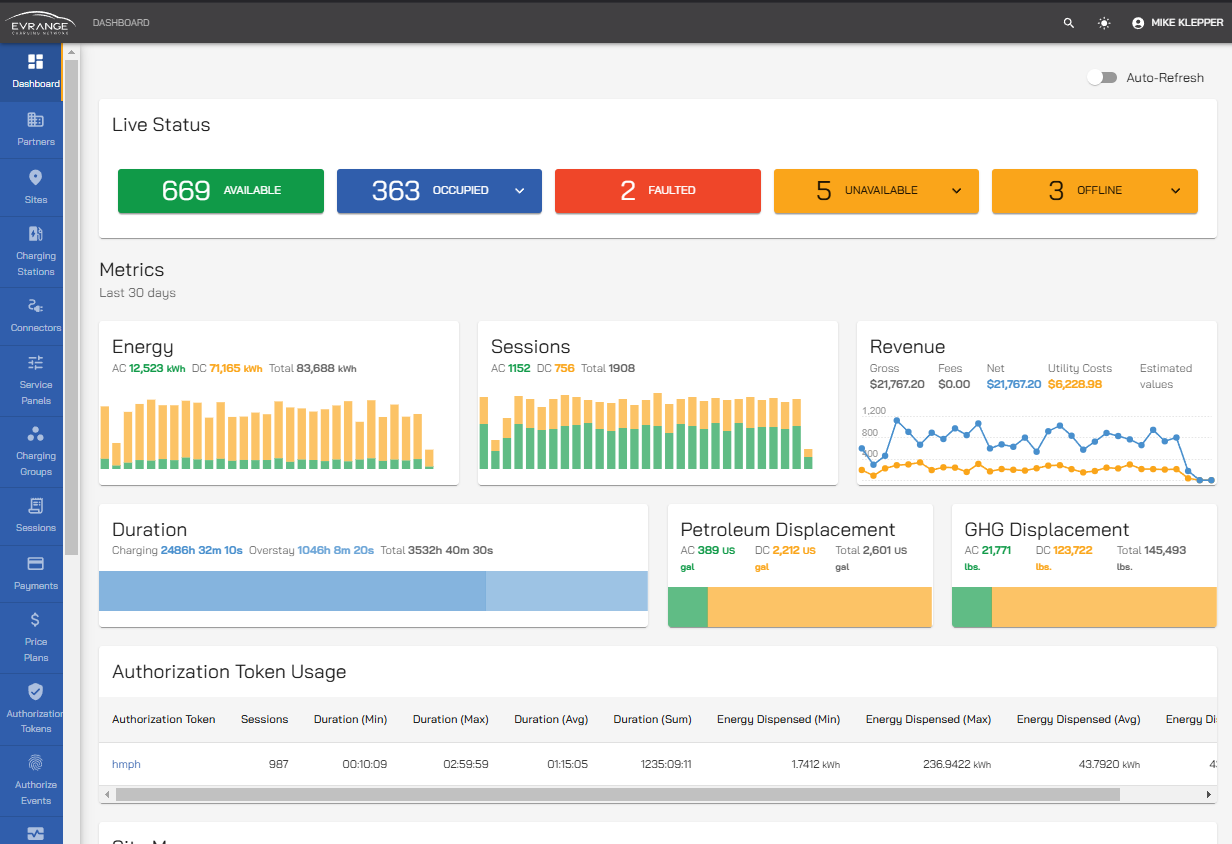Open the hmph authorization token link
Viewport: 1232px width, 844px height.
(x=126, y=764)
